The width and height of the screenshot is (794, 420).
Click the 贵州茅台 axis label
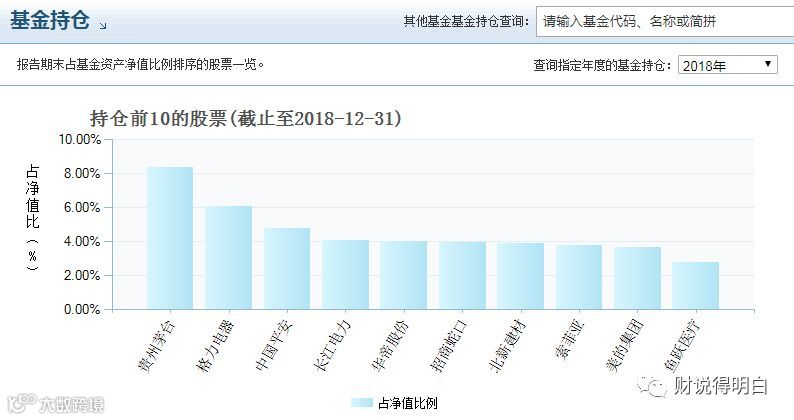[156, 347]
